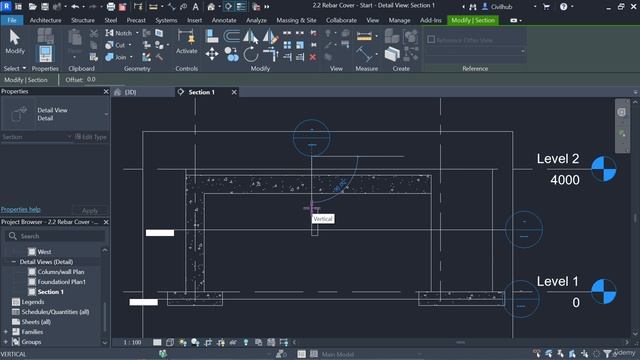Click the Activate controls button
The width and height of the screenshot is (640, 360).
[x=187, y=42]
